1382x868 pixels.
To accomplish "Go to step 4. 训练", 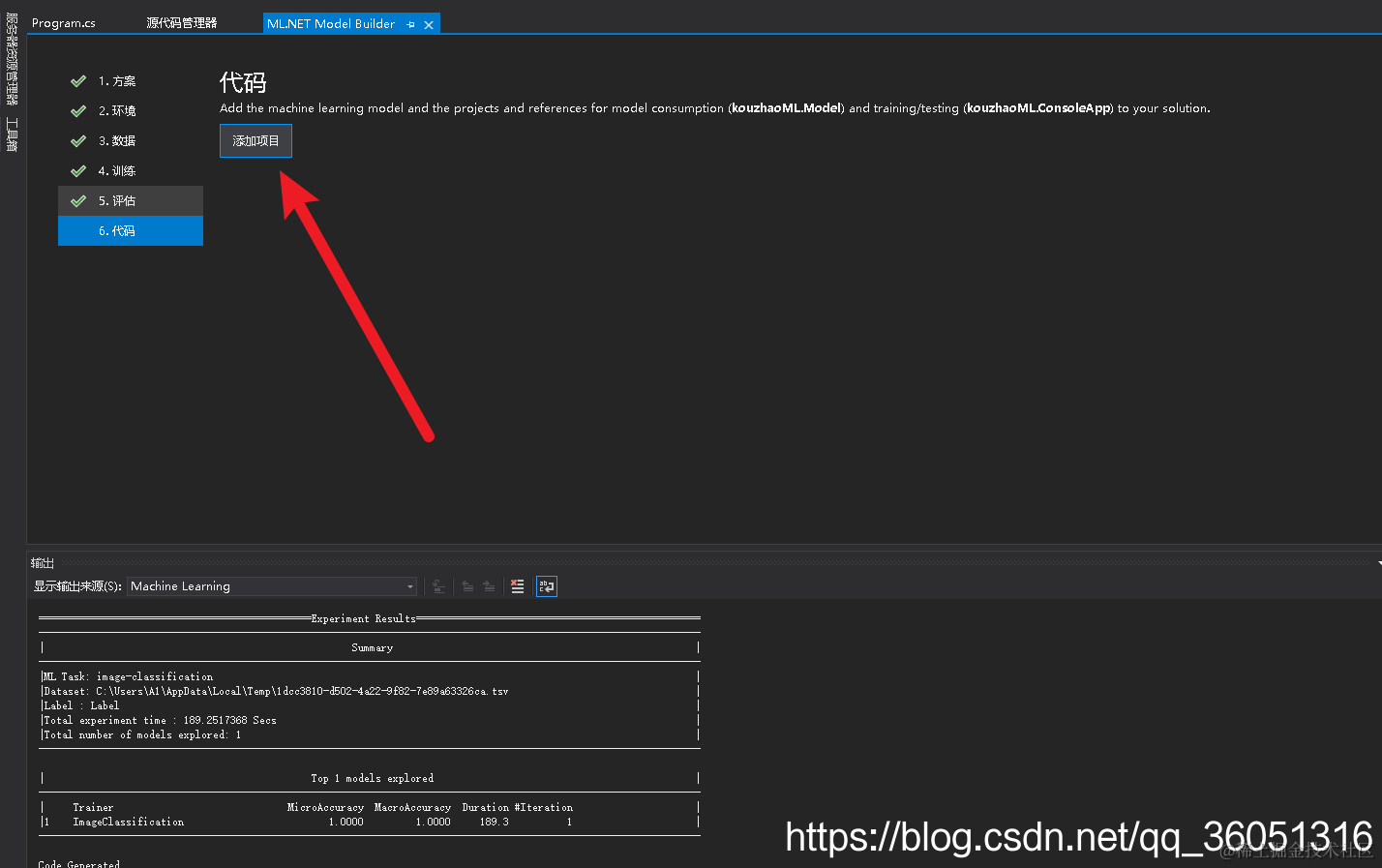I will (x=131, y=171).
